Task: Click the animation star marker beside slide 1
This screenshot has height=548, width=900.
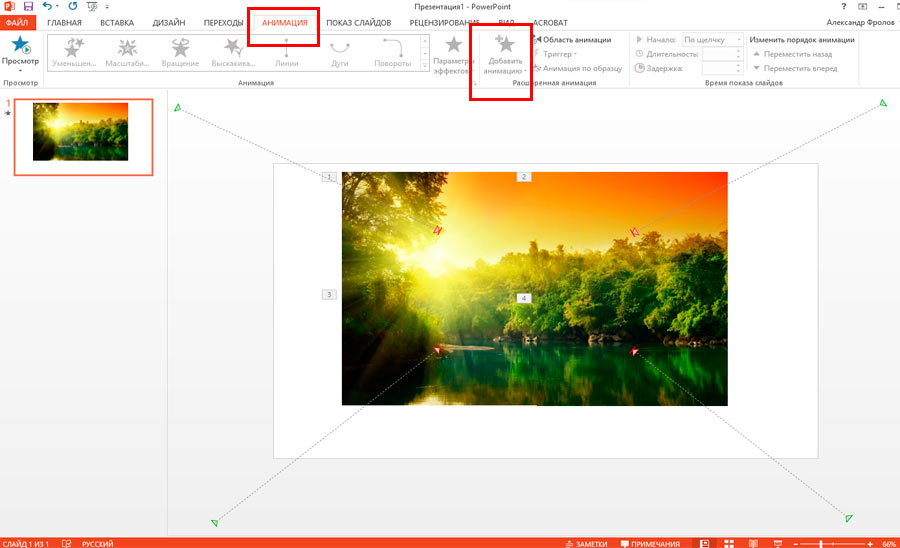Action: [x=7, y=114]
